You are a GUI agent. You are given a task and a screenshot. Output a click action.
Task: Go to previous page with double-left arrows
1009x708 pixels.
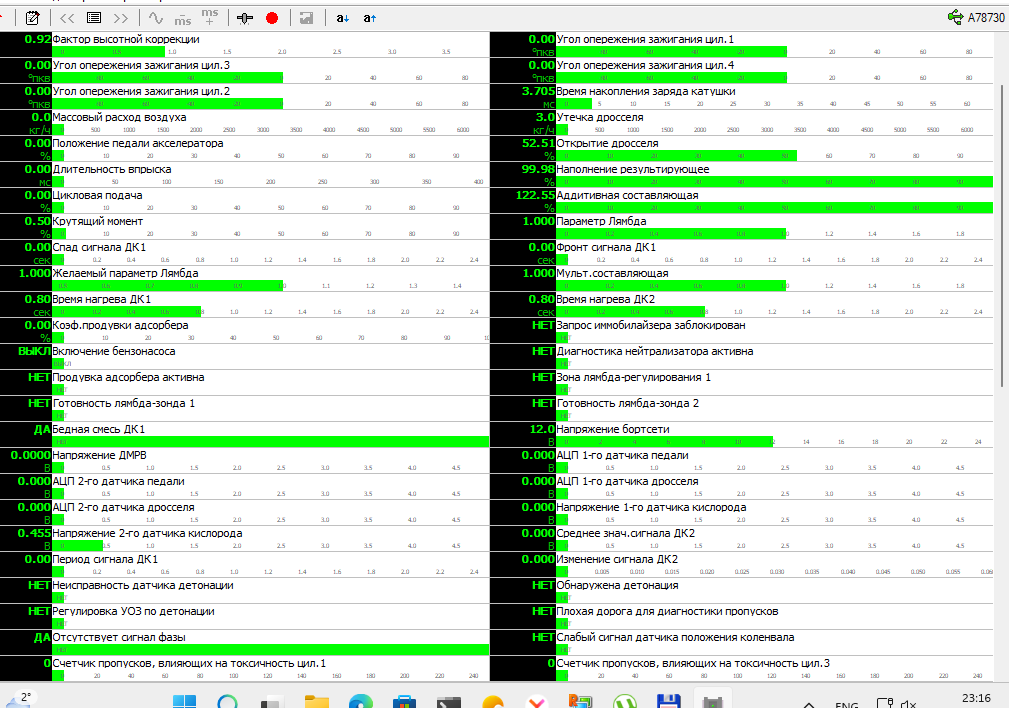(x=67, y=18)
